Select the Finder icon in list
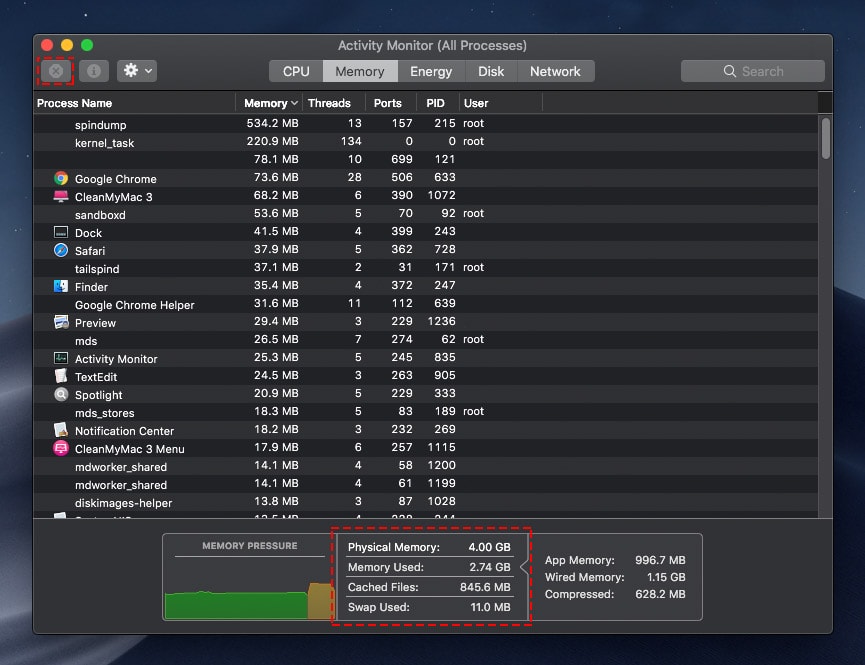 pyautogui.click(x=61, y=286)
